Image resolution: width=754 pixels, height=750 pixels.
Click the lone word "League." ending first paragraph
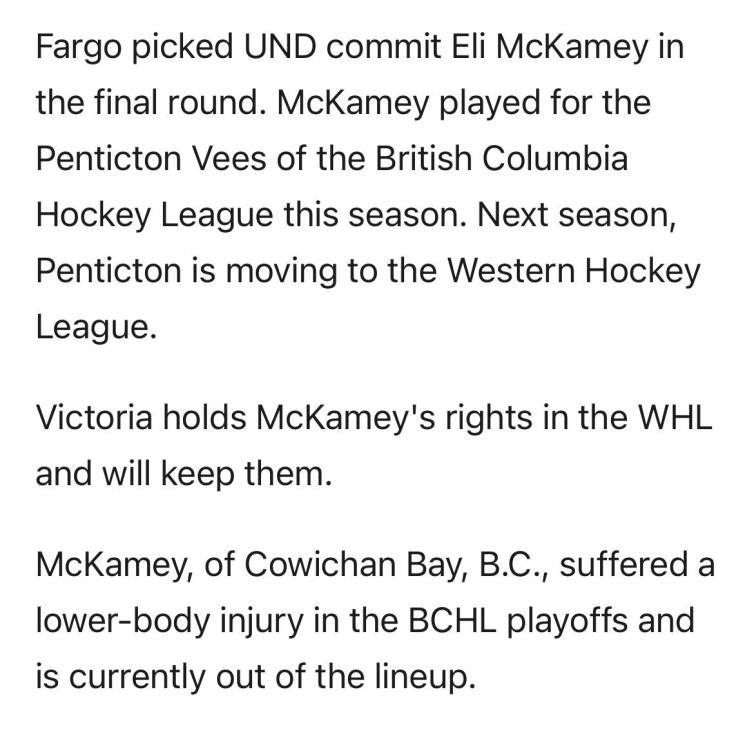pyautogui.click(x=97, y=328)
